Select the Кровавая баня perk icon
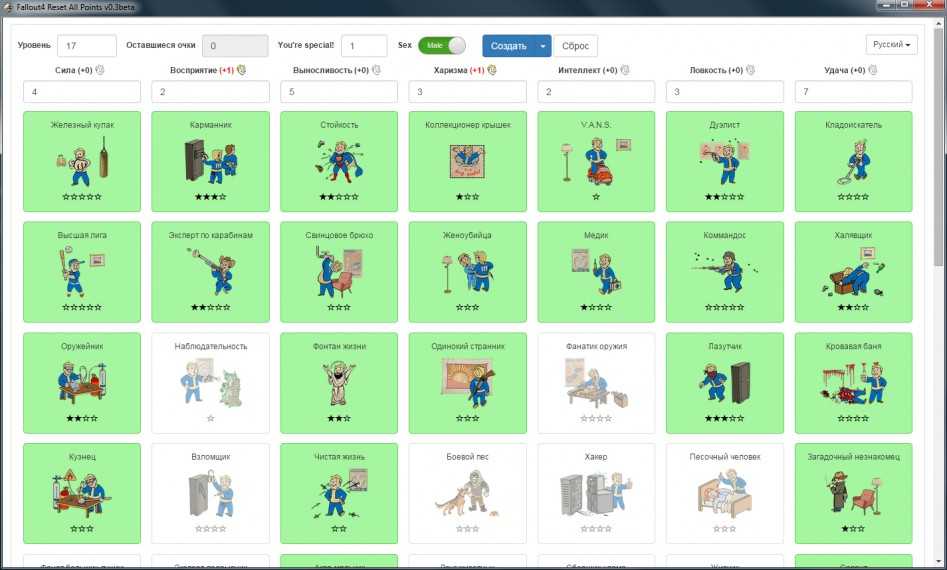This screenshot has width=947, height=570. click(853, 380)
